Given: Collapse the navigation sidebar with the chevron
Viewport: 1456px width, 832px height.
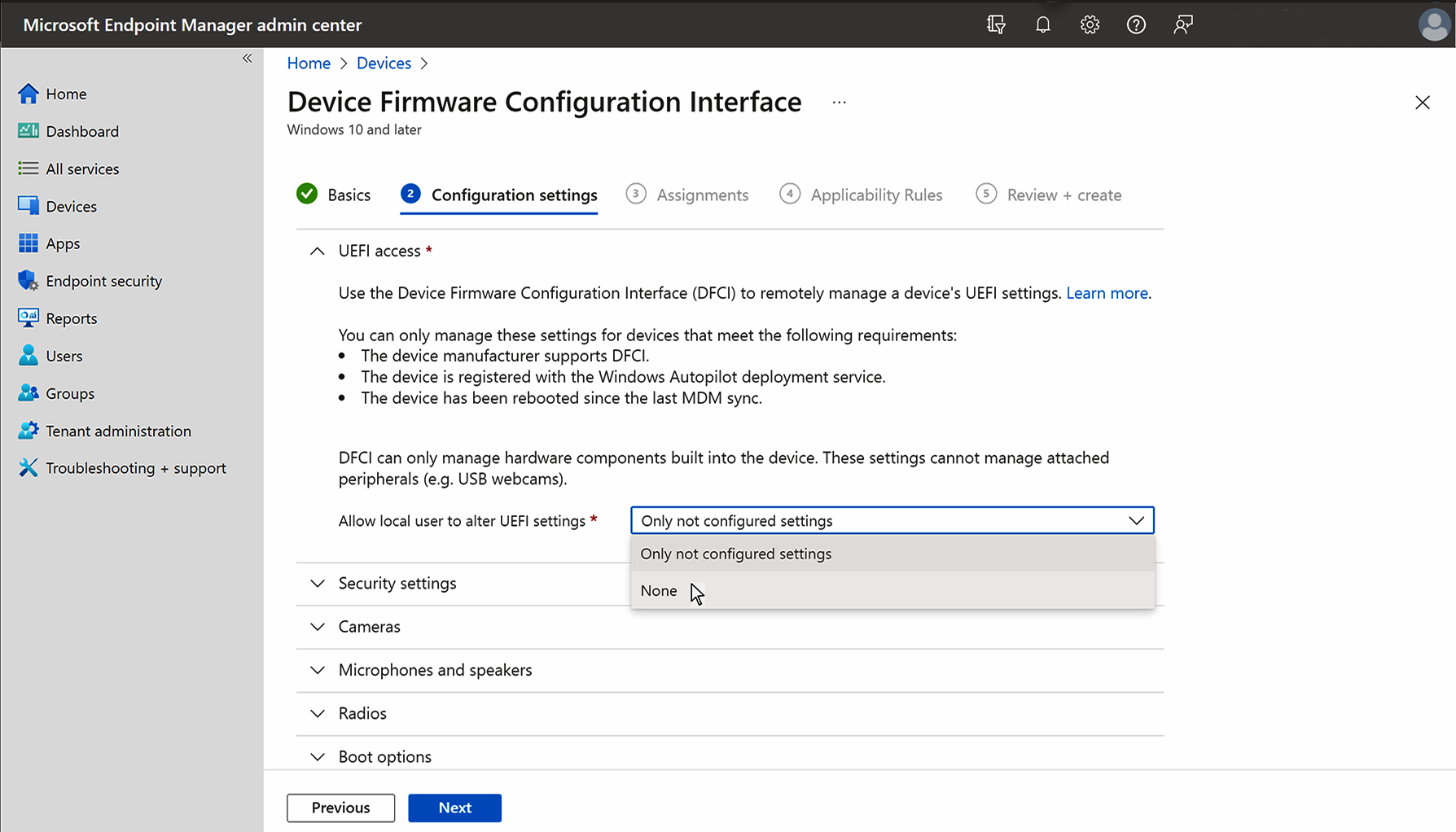Looking at the screenshot, I should 247,58.
